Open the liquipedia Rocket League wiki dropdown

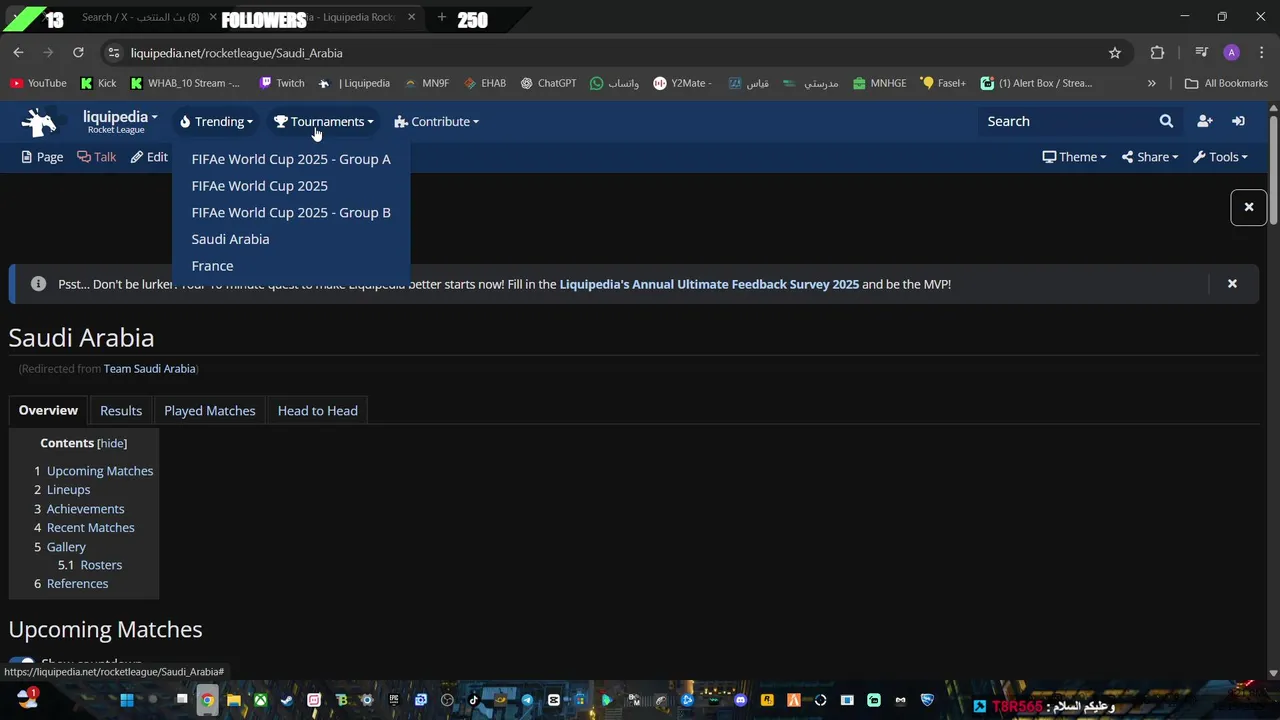coord(120,121)
